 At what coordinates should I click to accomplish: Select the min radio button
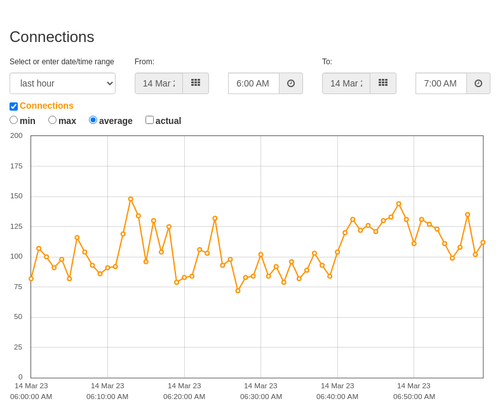click(x=14, y=120)
